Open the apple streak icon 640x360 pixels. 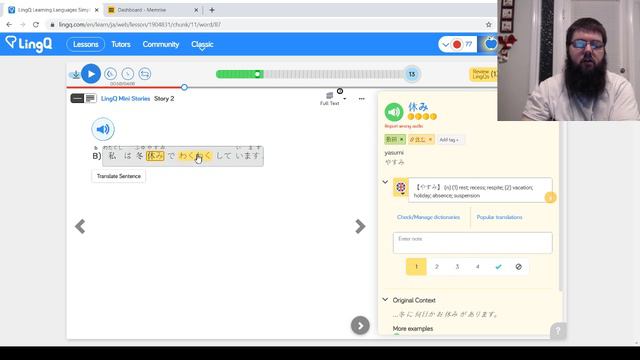tap(491, 44)
